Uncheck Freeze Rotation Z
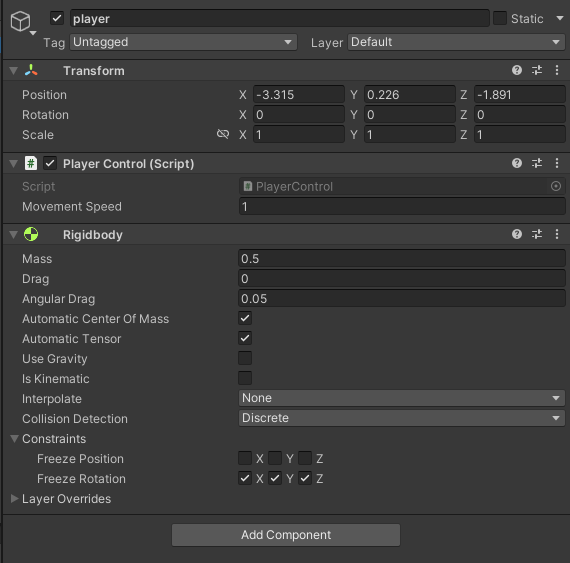Screen dimensions: 570x563 [305, 478]
